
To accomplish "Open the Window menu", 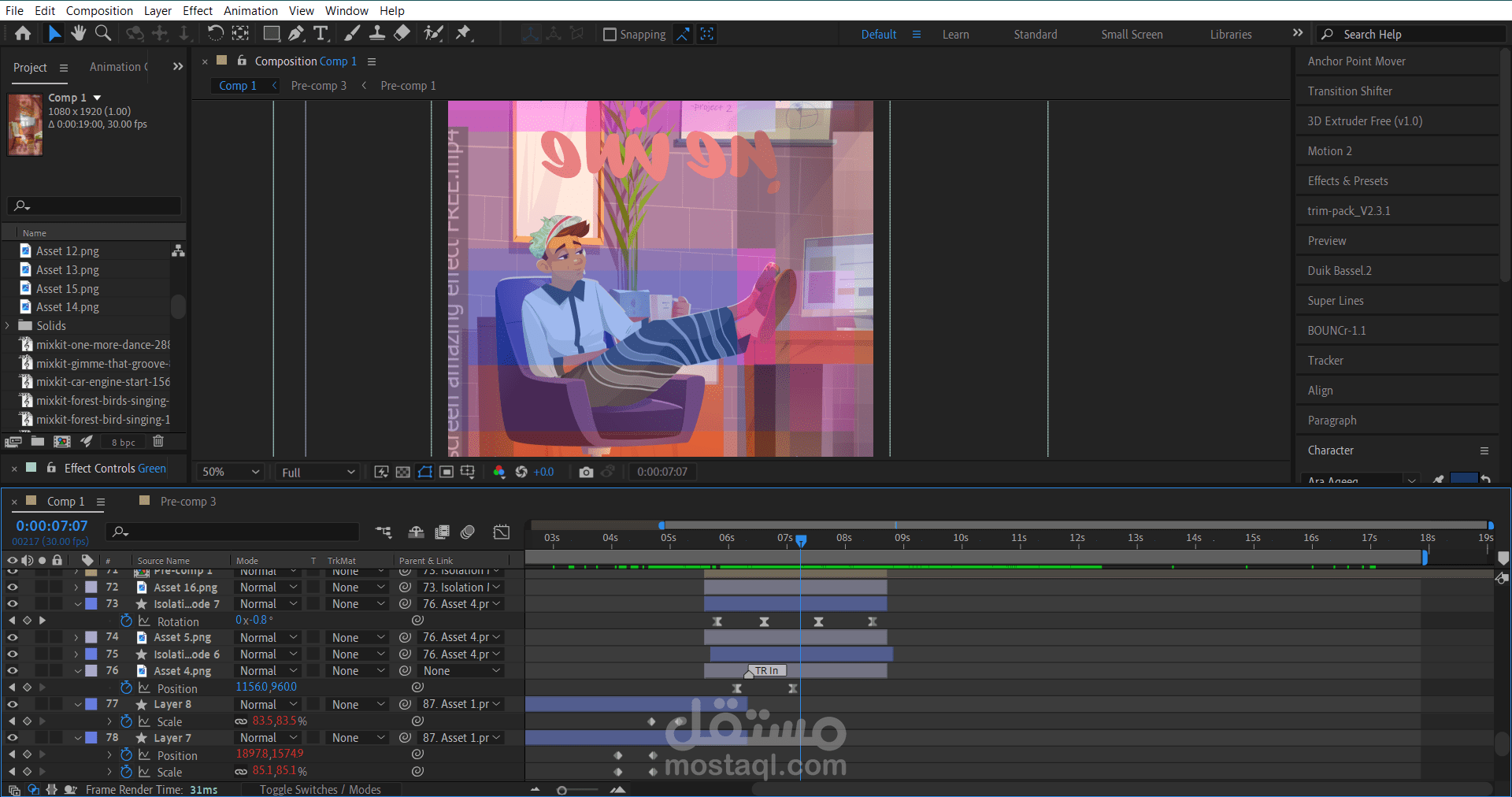I will pos(346,10).
